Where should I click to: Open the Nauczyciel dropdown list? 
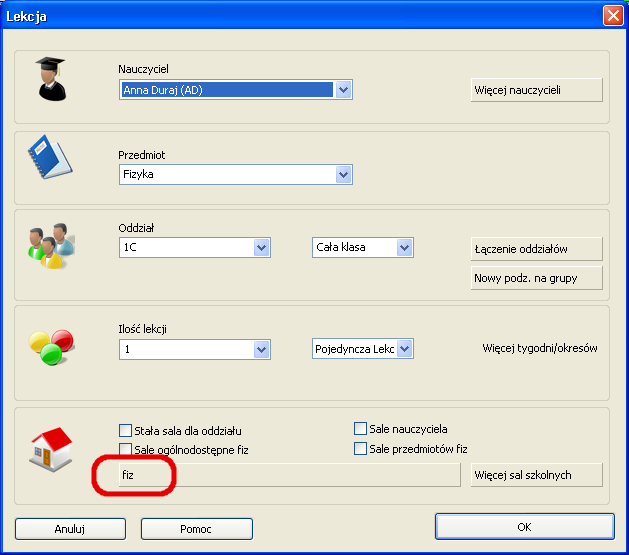click(343, 90)
